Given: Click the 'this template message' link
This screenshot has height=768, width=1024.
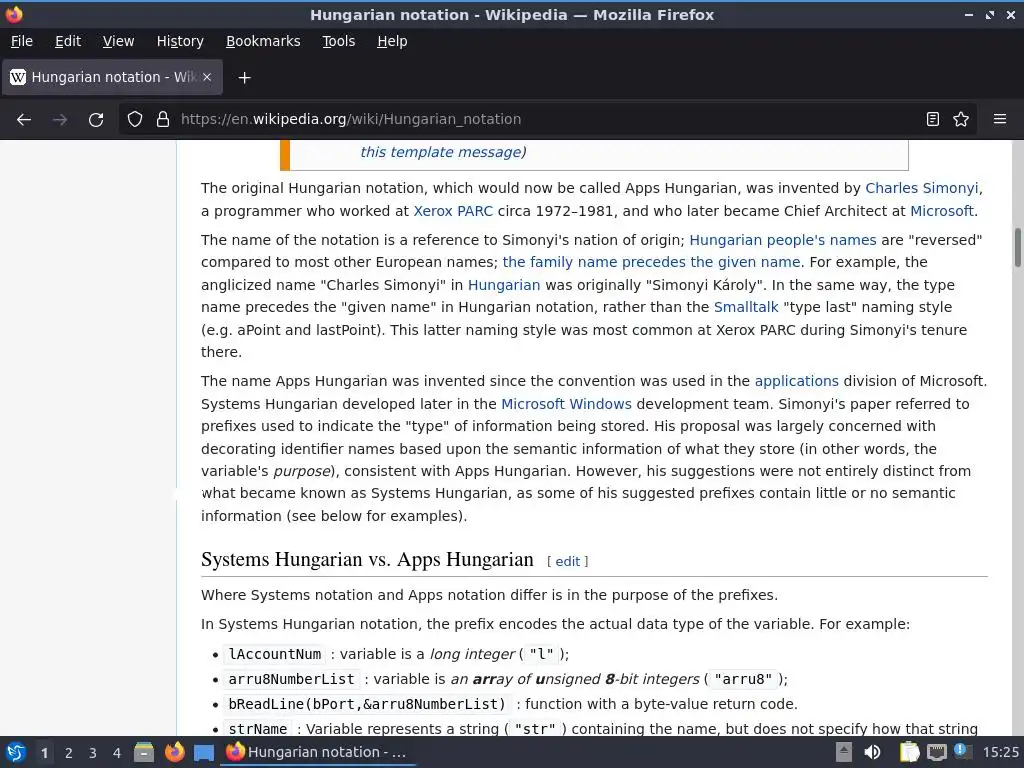Looking at the screenshot, I should pyautogui.click(x=441, y=152).
